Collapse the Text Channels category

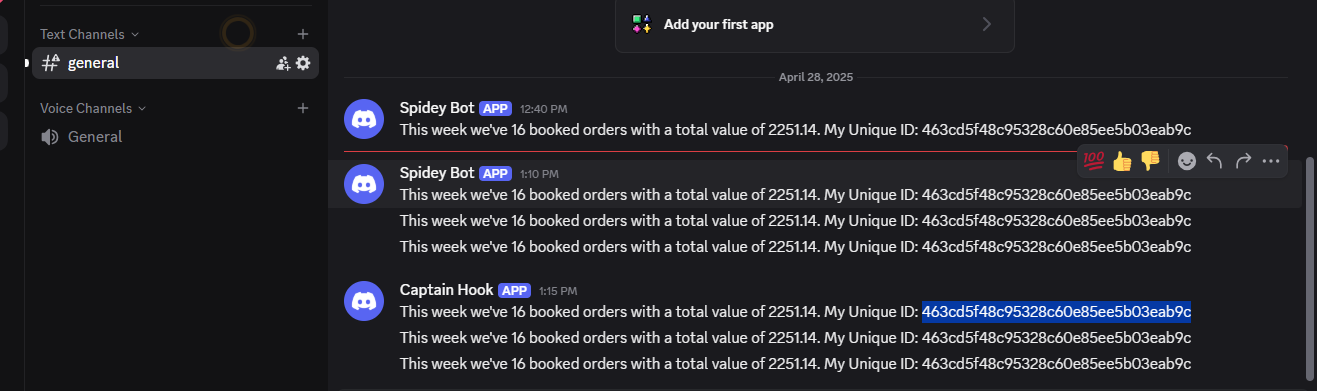coord(90,34)
